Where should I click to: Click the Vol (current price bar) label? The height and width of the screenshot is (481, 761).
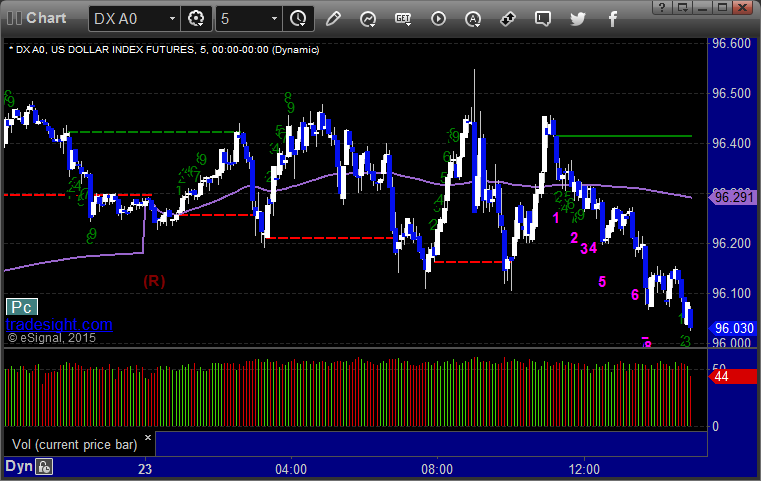[75, 445]
